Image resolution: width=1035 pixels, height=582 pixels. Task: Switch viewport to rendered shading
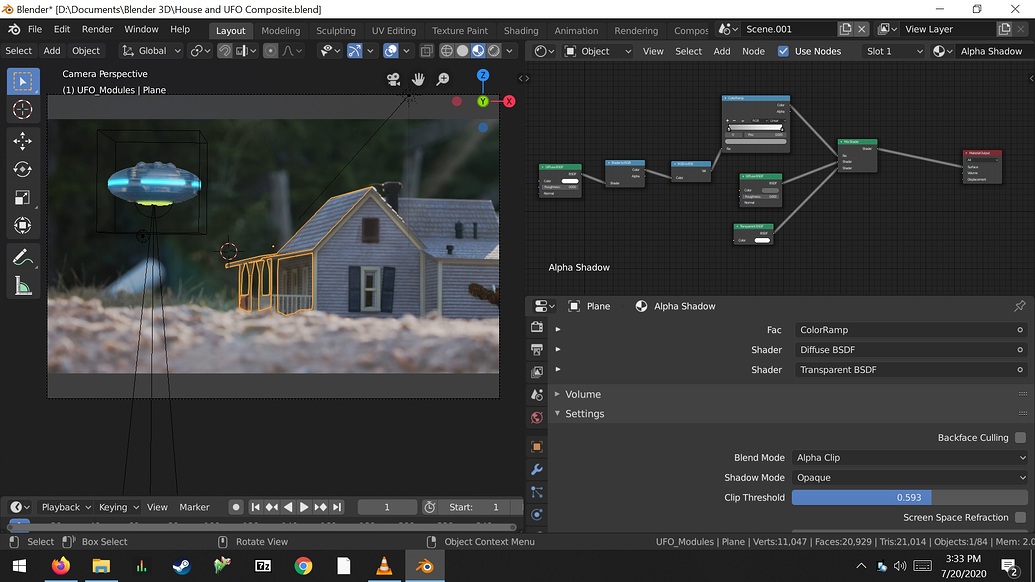coord(494,51)
